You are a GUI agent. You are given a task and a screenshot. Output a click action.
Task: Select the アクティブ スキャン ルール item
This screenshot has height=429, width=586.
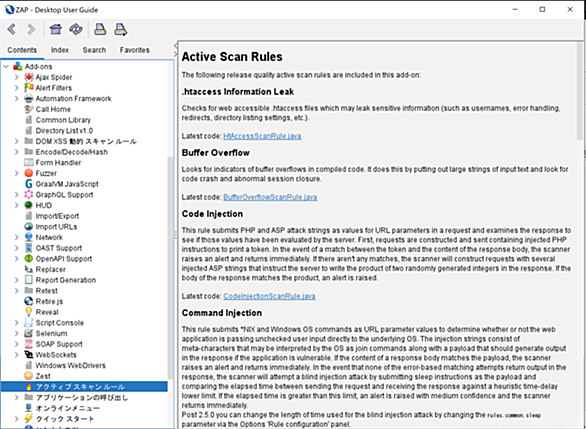80,387
